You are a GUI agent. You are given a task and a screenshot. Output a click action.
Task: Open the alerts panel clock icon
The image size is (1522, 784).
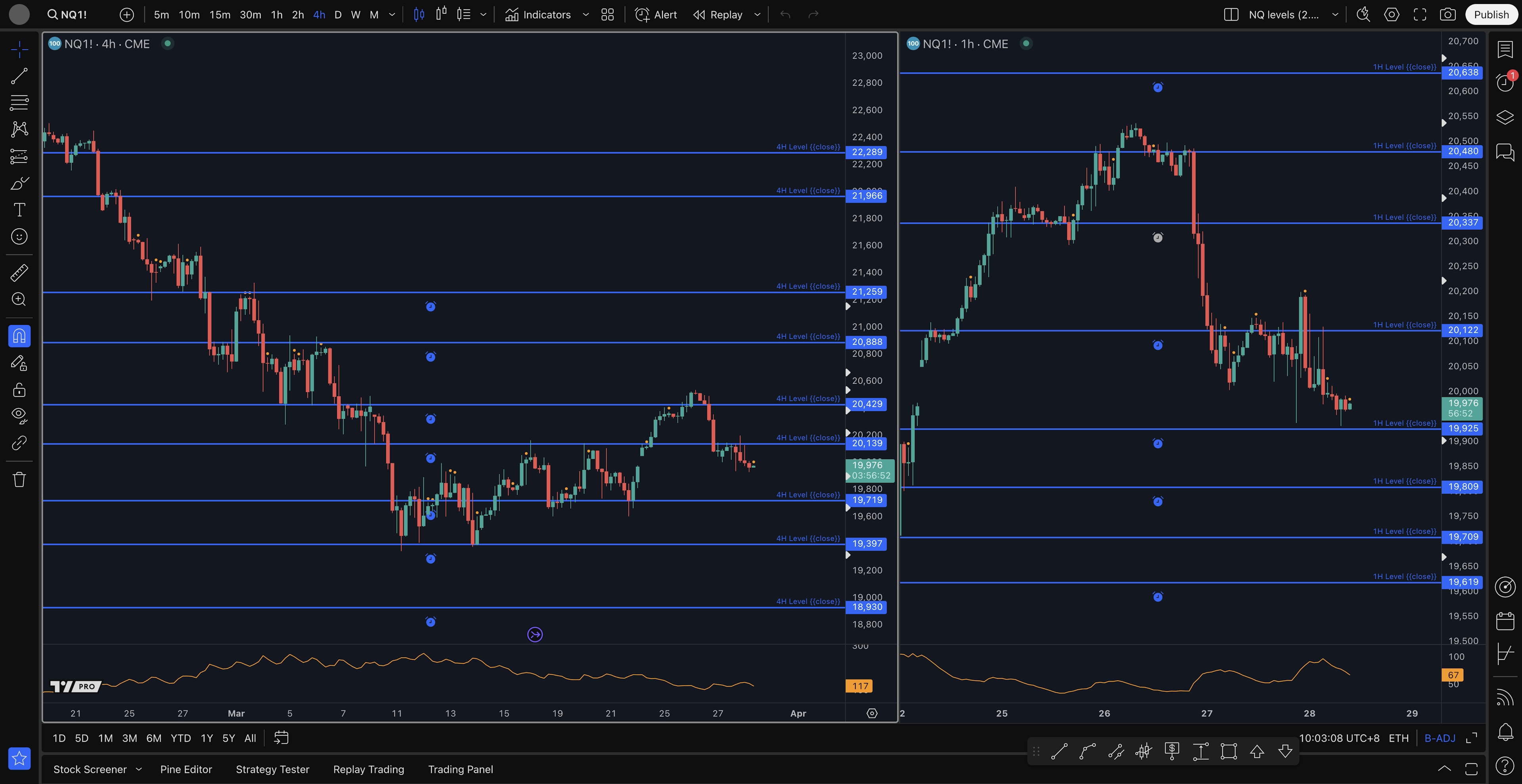coord(1505,83)
